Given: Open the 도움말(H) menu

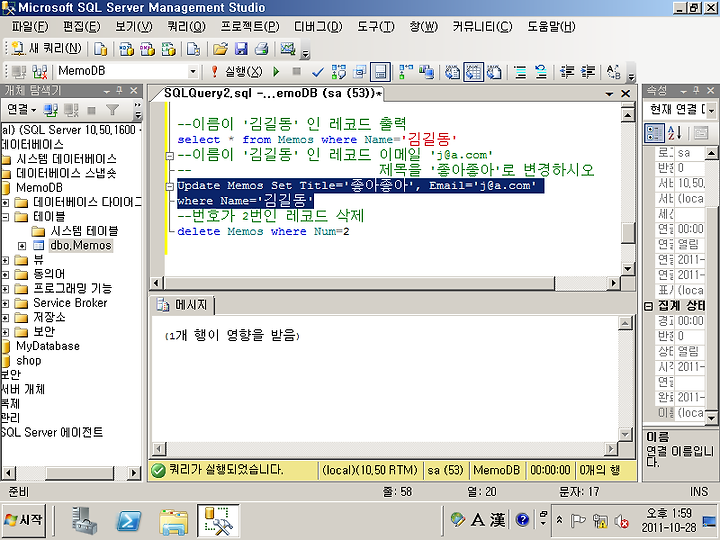Looking at the screenshot, I should click(x=551, y=27).
